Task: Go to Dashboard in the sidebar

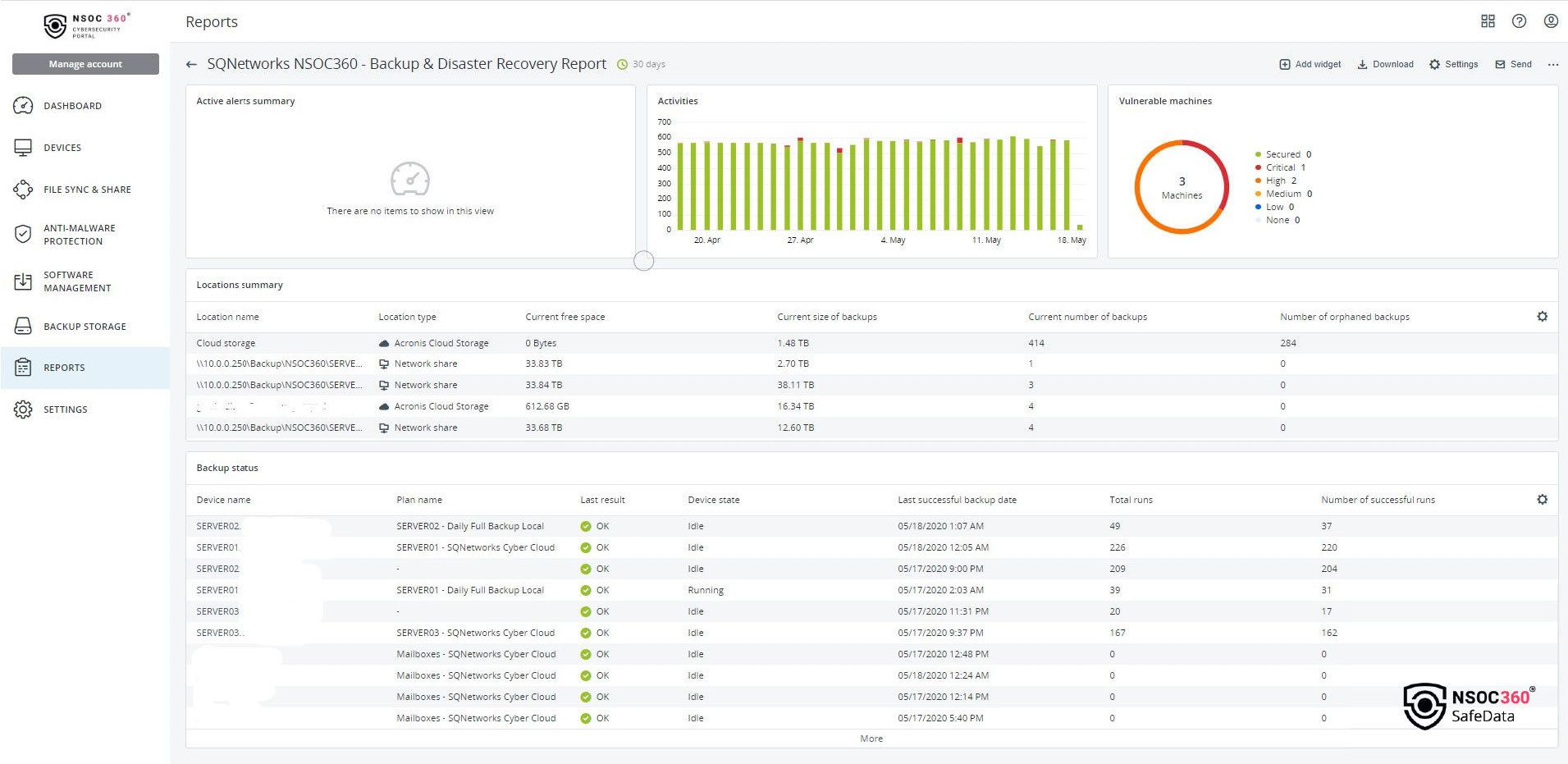Action: 72,106
